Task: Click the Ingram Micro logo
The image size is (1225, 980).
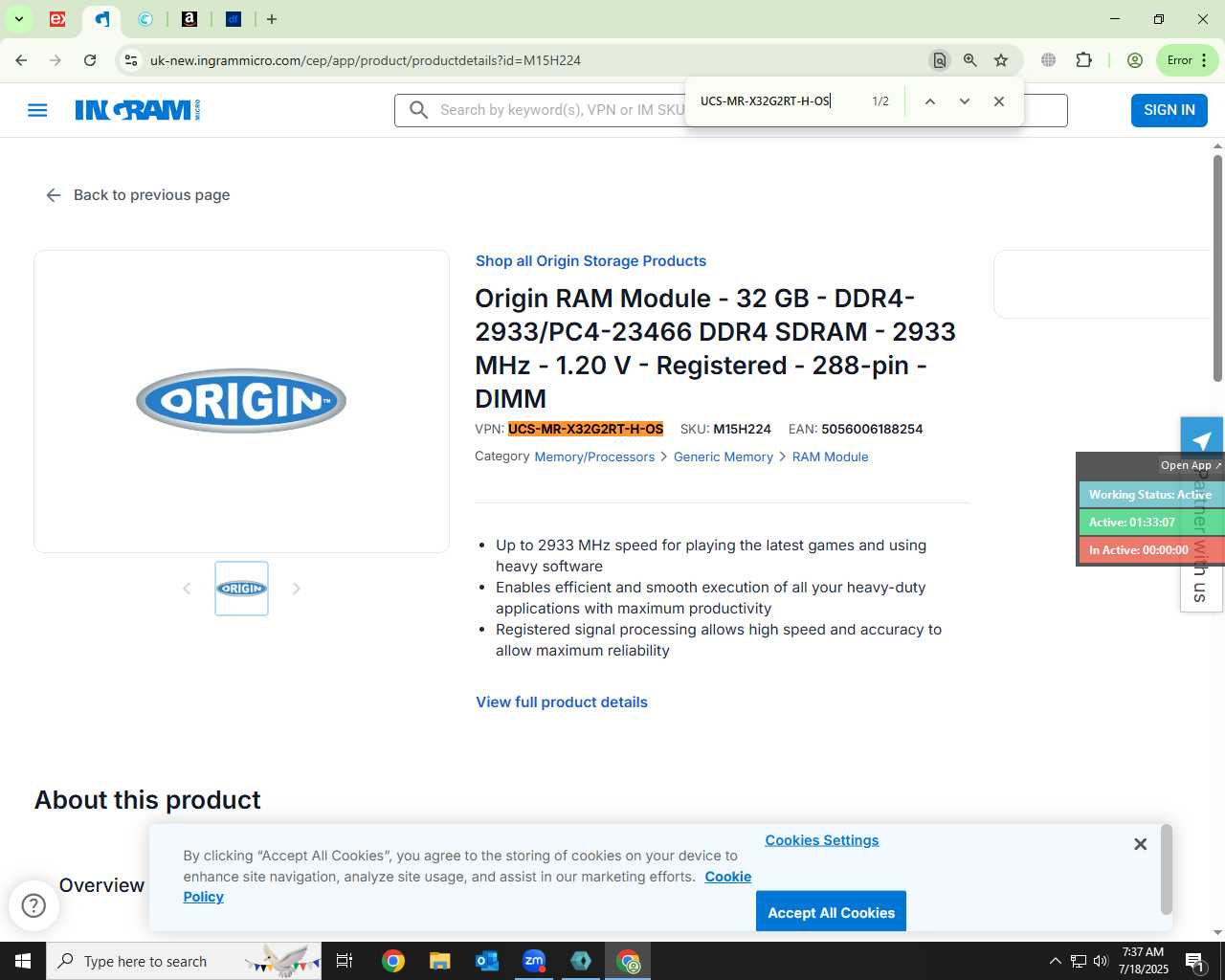Action: (138, 110)
